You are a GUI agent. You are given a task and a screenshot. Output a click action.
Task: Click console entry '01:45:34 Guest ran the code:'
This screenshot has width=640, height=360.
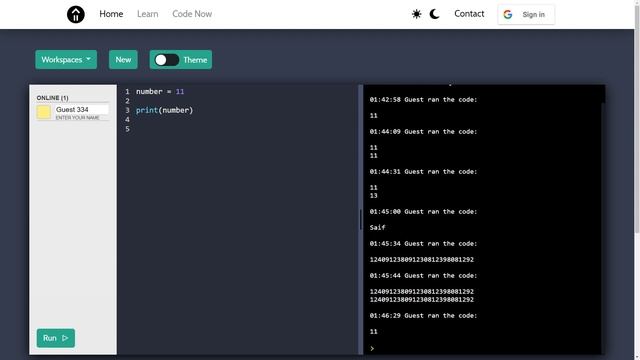pos(423,243)
